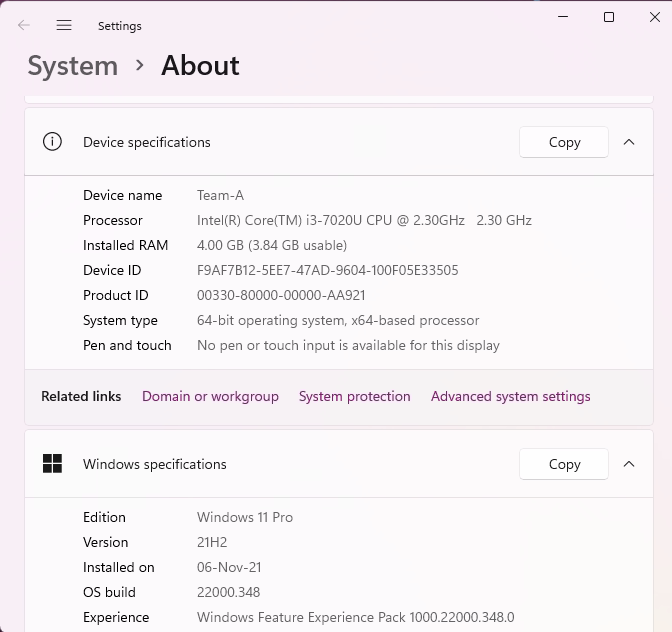
Task: Go back with the back arrow
Action: pyautogui.click(x=24, y=25)
